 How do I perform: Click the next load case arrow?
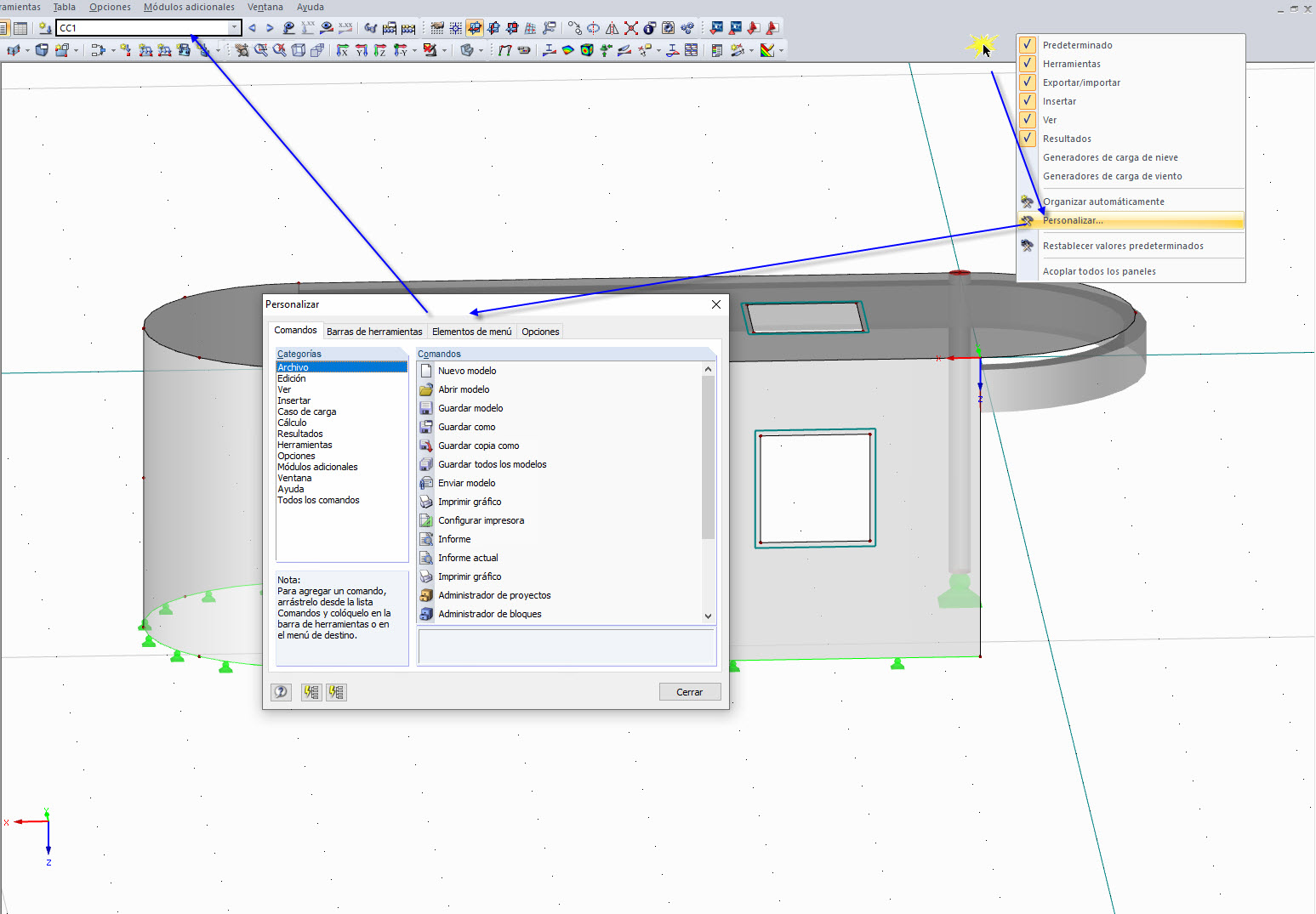coord(270,28)
